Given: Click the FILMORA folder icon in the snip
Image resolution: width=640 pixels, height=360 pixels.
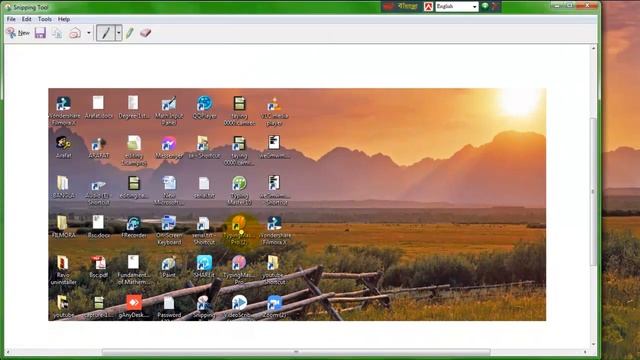Looking at the screenshot, I should pyautogui.click(x=63, y=227).
